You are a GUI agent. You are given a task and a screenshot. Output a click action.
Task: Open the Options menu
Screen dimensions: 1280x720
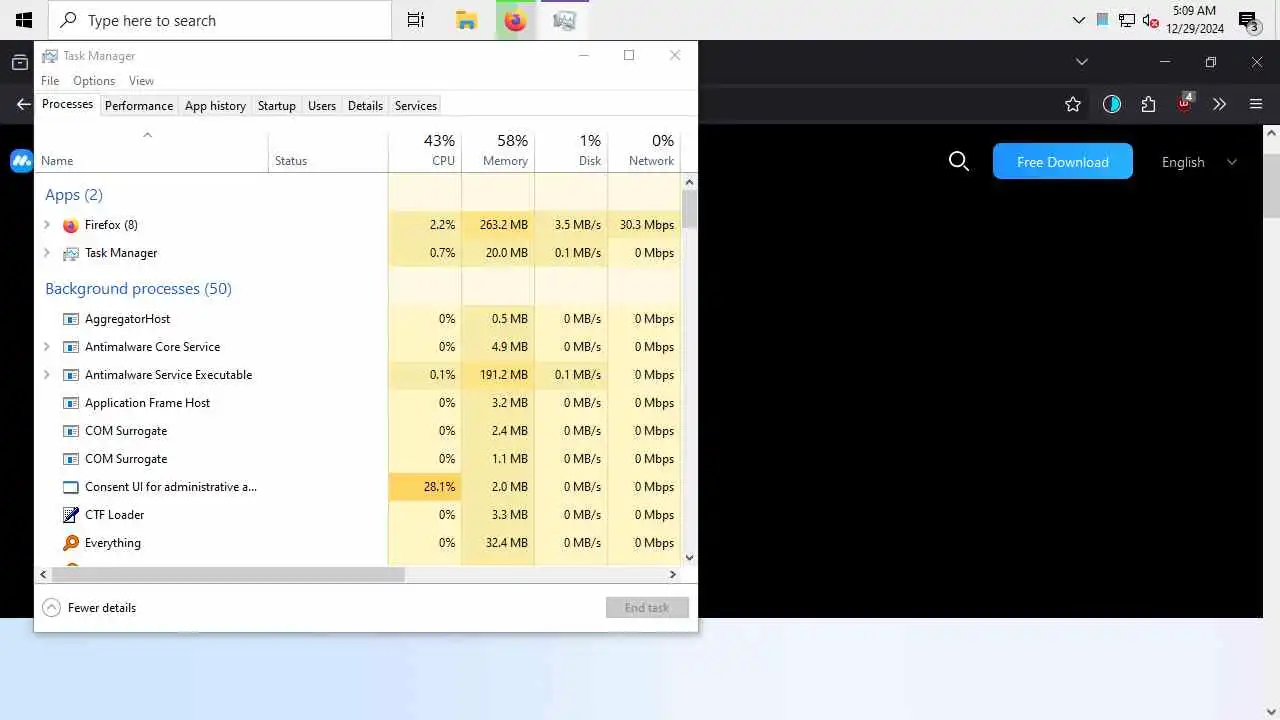[94, 81]
